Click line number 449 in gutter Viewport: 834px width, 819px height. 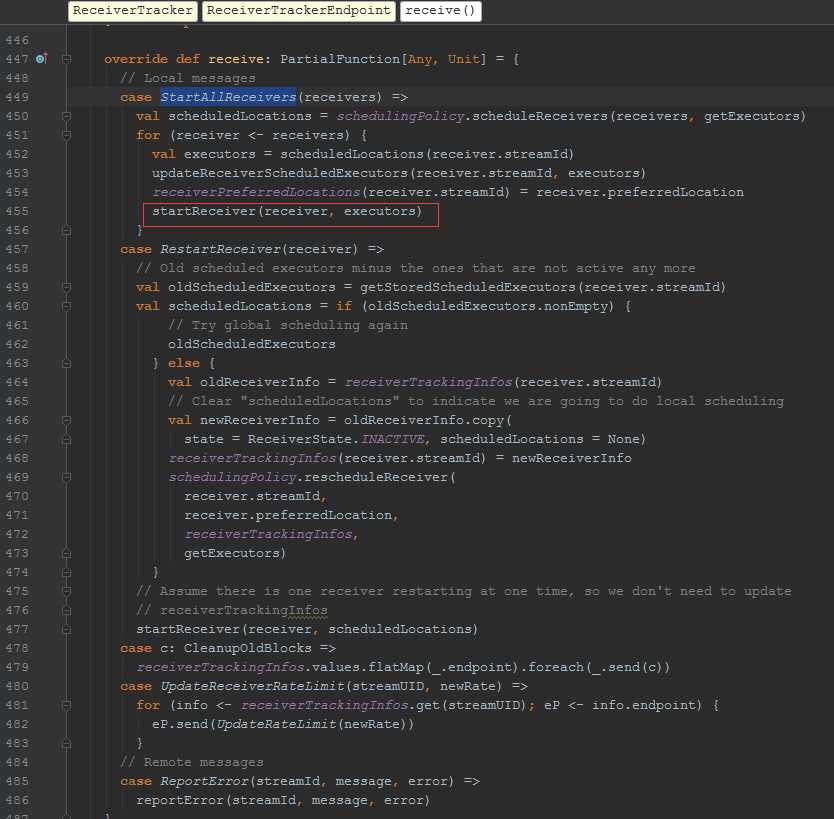[x=17, y=97]
